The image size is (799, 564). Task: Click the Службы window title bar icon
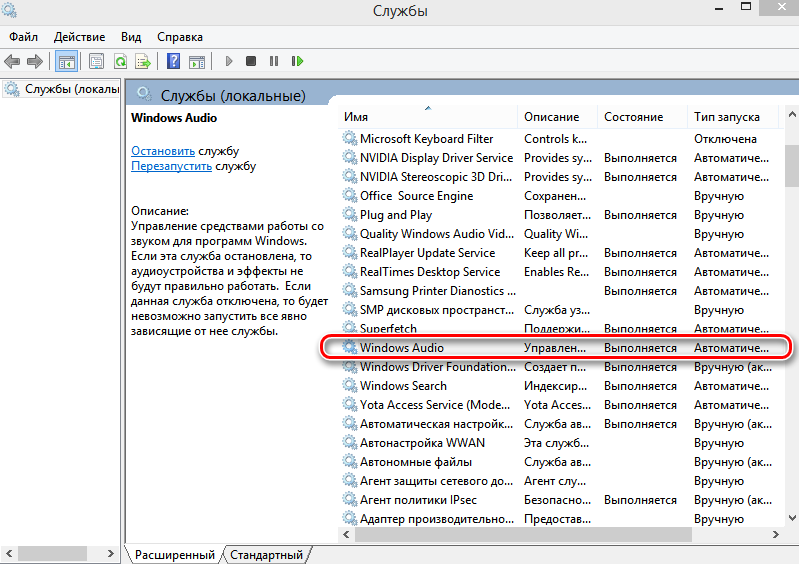pos(9,10)
